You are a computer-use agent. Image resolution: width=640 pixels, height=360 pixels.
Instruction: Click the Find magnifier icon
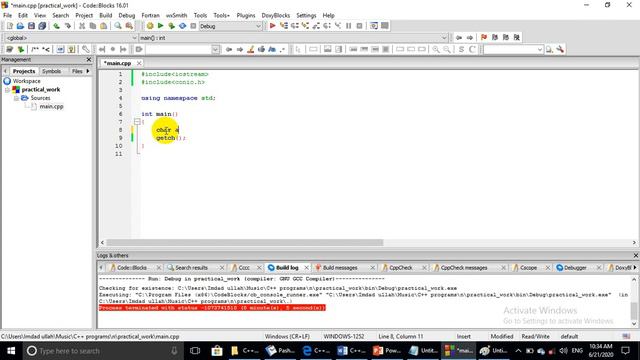[118, 26]
